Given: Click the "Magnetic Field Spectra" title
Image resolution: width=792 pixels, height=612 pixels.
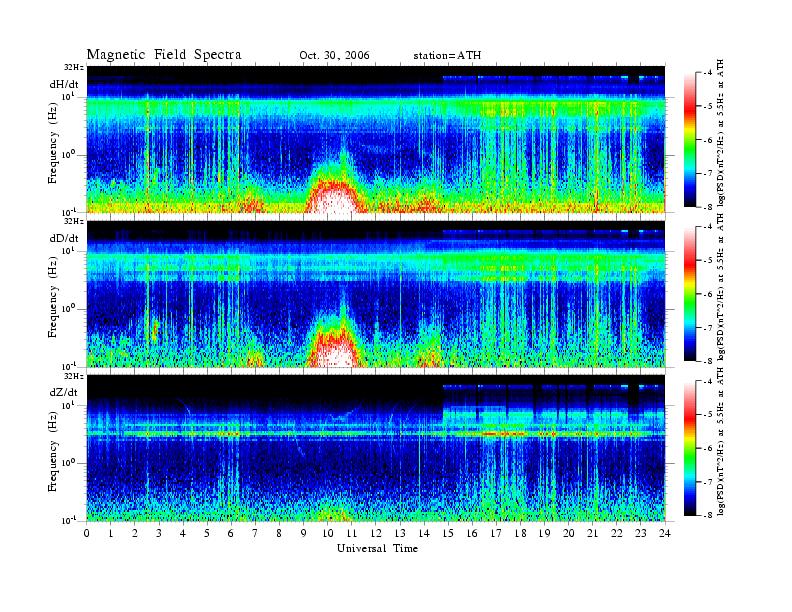Looking at the screenshot, I should [164, 55].
